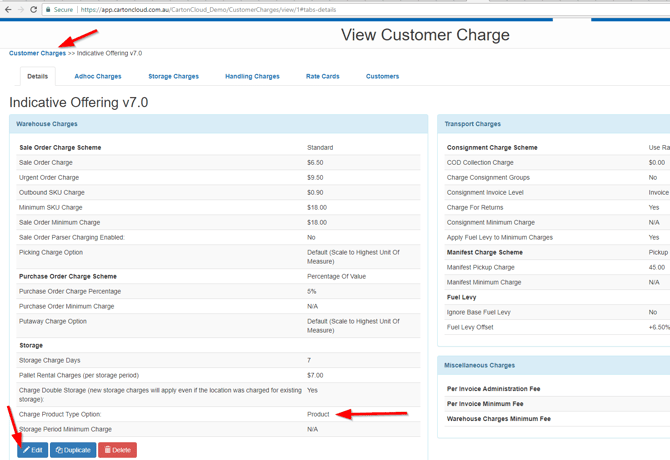Viewport: 670px width, 460px height.
Task: Switch to the Rate Cards tab
Action: point(323,76)
